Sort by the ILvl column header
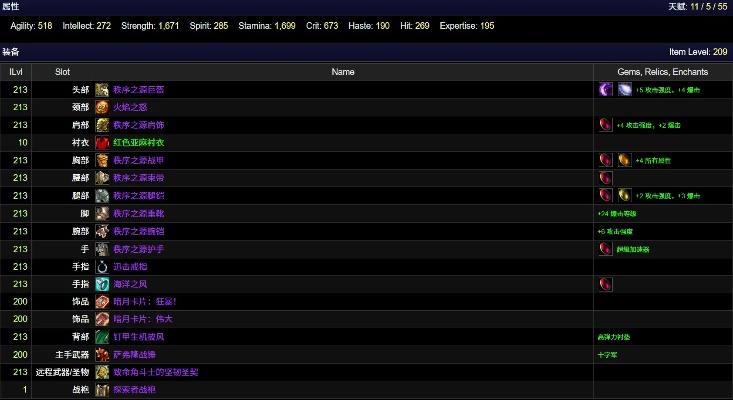Viewport: 733px width, 400px height. (x=16, y=72)
